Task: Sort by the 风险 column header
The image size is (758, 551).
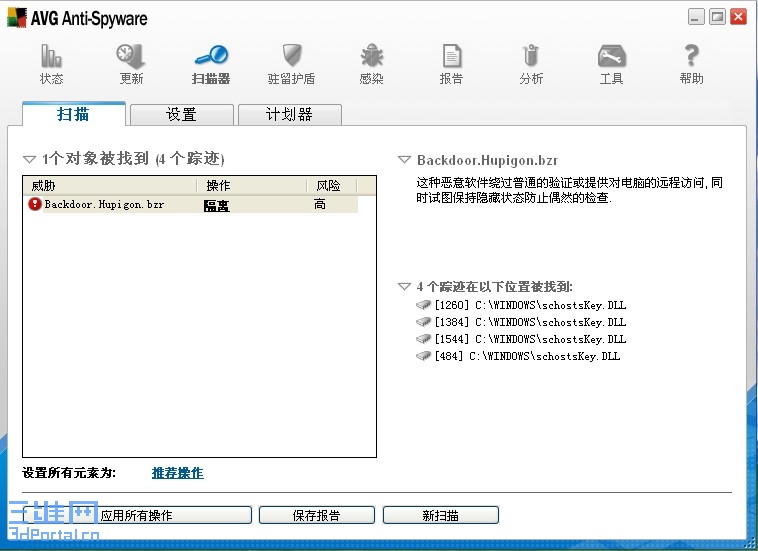Action: [332, 186]
